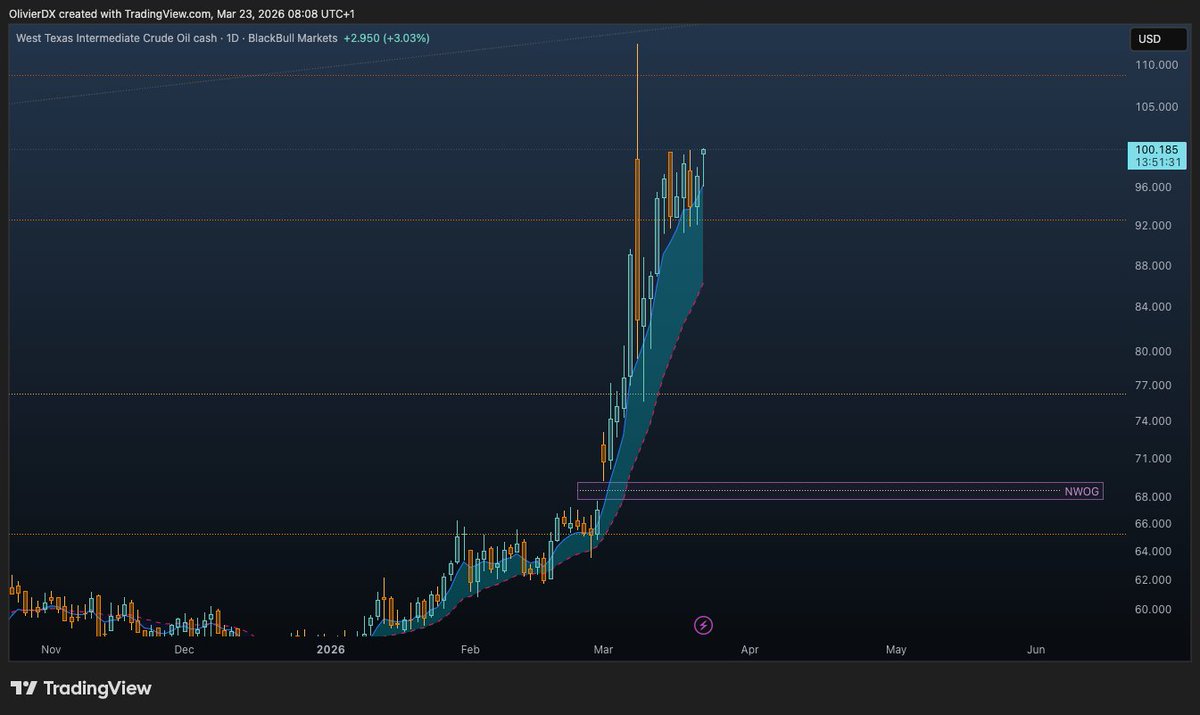Click the May date label
This screenshot has width=1200, height=715.
[896, 650]
